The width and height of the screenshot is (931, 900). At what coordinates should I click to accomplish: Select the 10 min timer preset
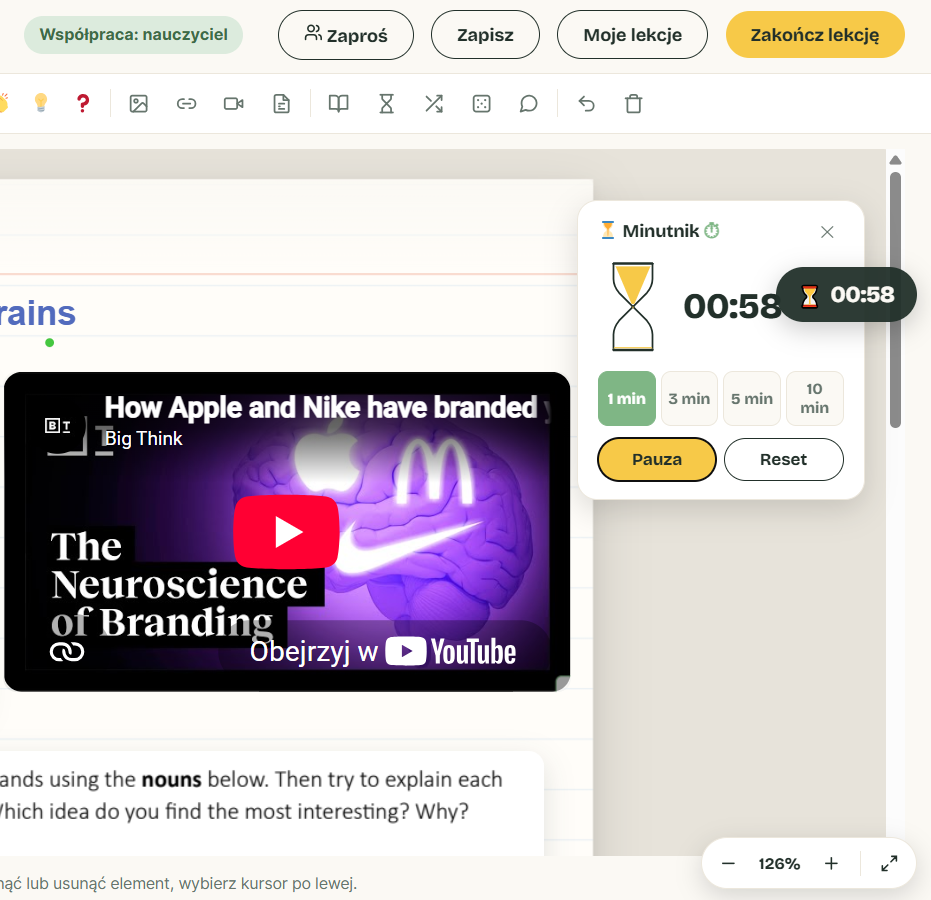tap(815, 398)
